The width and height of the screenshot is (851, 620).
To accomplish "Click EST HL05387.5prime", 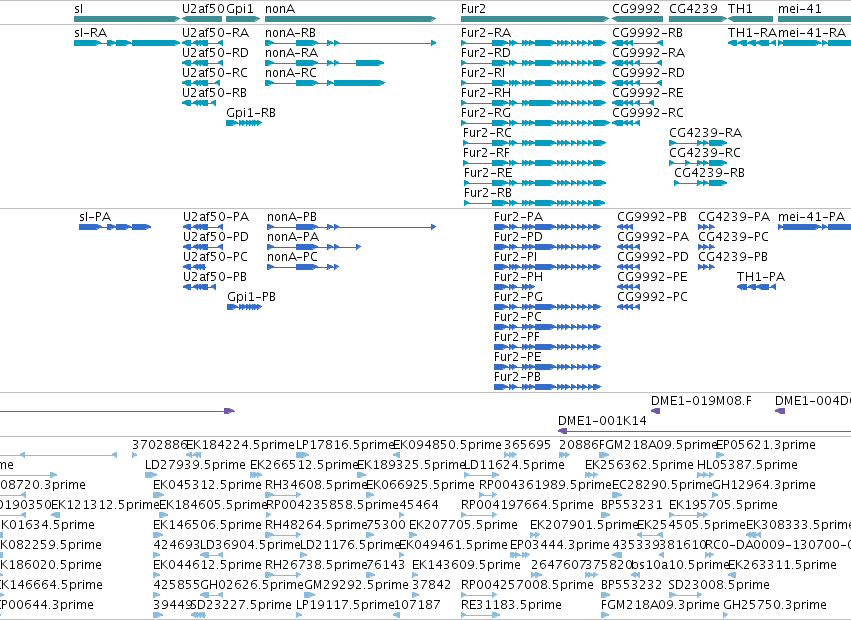I will coord(705,475).
